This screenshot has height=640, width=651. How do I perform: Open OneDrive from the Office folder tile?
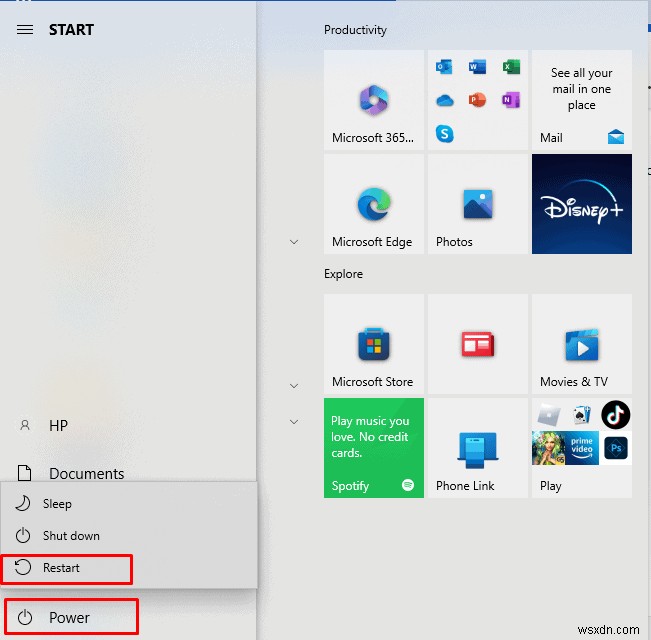click(444, 100)
